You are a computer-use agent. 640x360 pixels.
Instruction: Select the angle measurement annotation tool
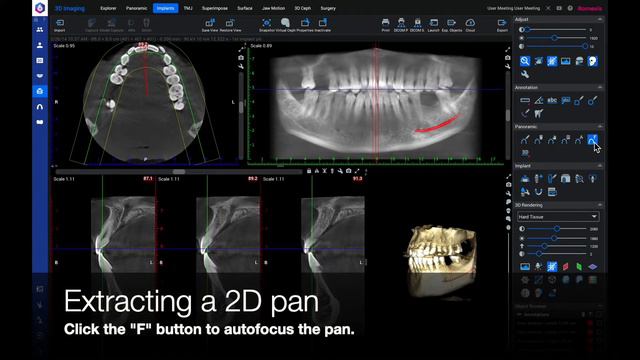pyautogui.click(x=538, y=100)
